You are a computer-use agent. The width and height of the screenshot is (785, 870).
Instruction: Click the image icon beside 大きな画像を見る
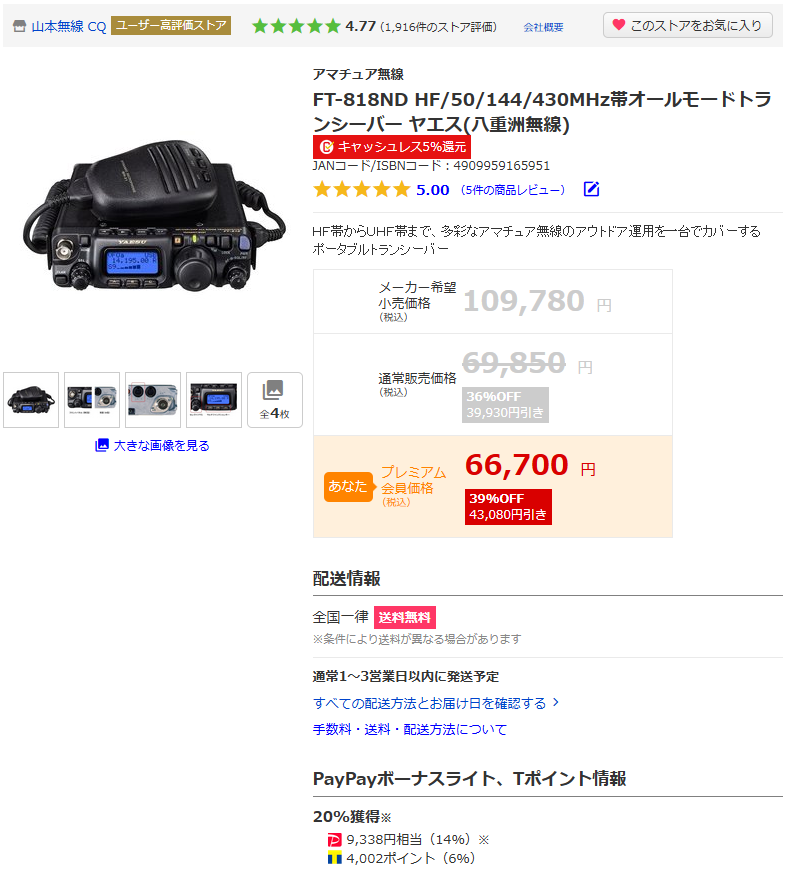102,445
